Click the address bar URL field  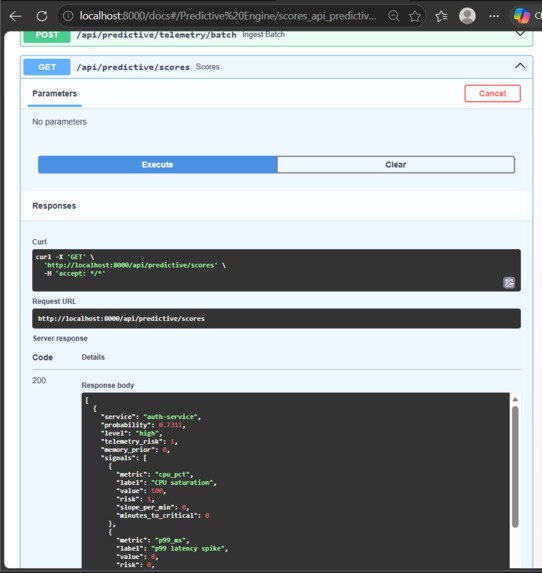coord(228,16)
